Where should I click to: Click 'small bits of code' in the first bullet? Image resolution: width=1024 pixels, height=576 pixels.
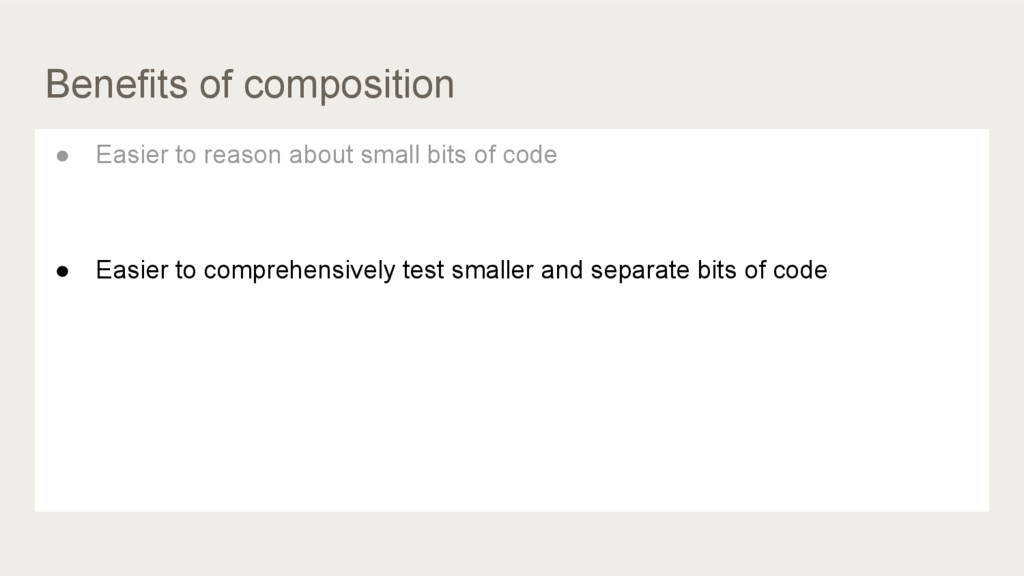pyautogui.click(x=458, y=155)
